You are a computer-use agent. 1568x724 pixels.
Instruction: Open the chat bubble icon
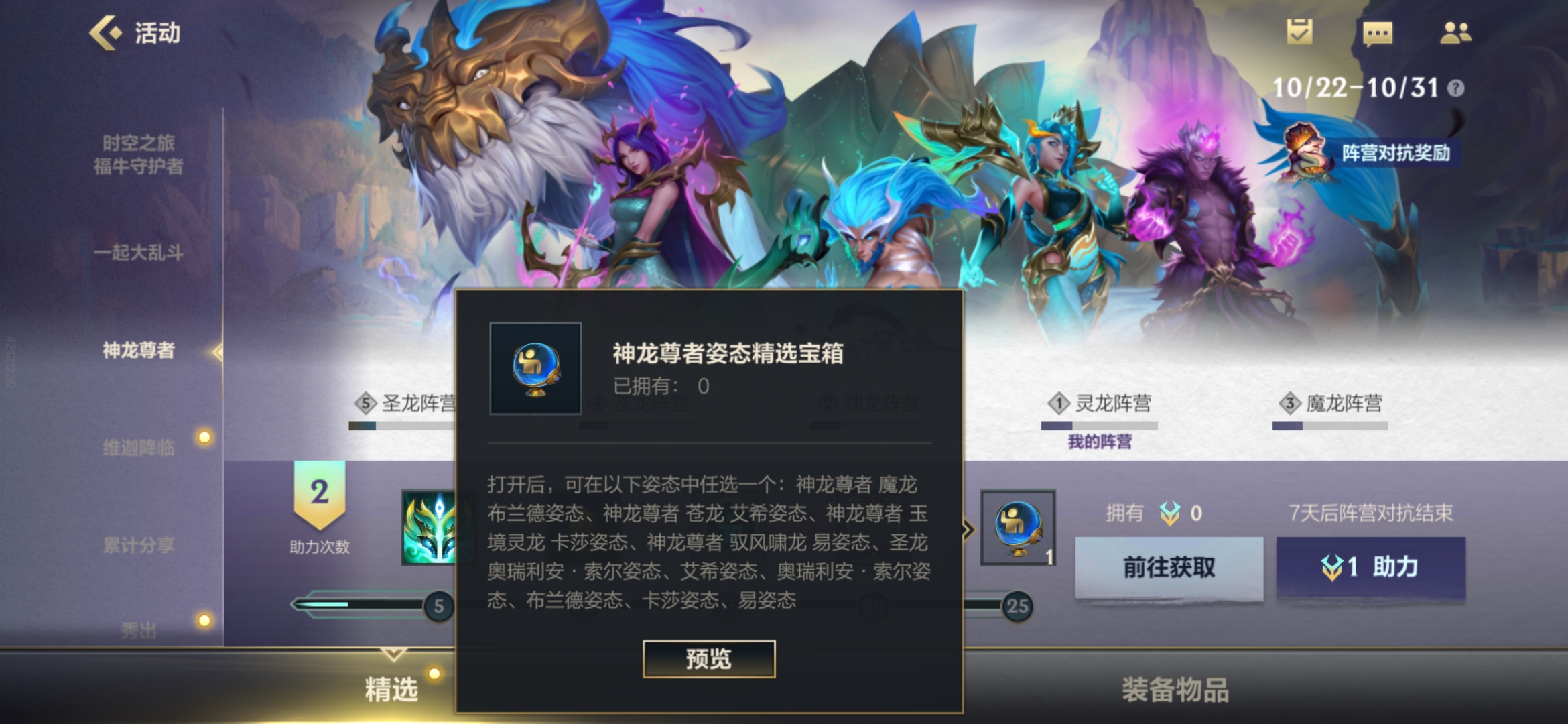[x=1378, y=33]
